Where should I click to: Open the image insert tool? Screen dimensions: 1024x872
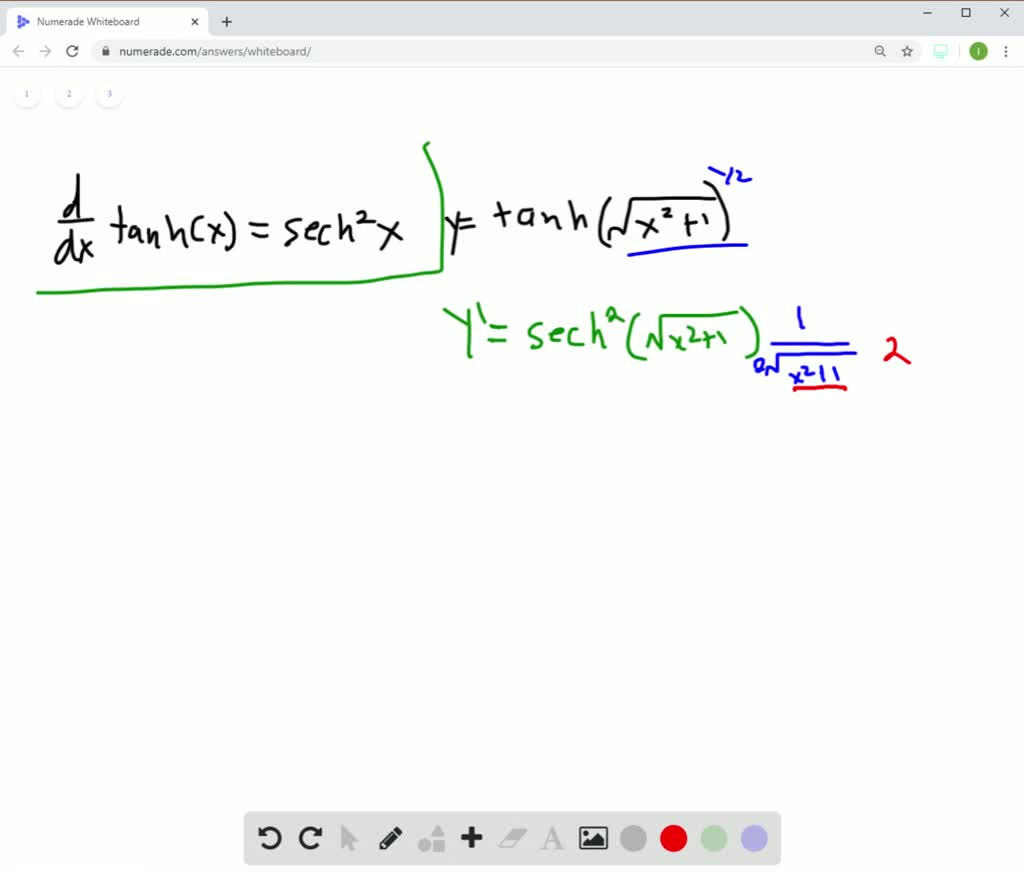[x=593, y=838]
